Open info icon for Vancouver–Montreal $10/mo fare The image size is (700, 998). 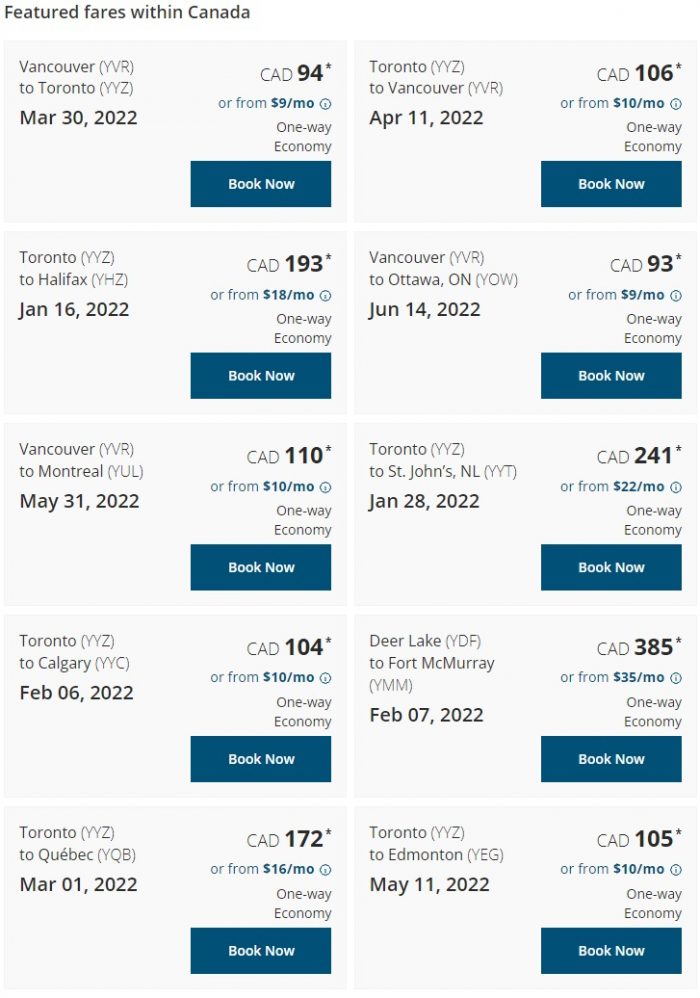coord(325,487)
